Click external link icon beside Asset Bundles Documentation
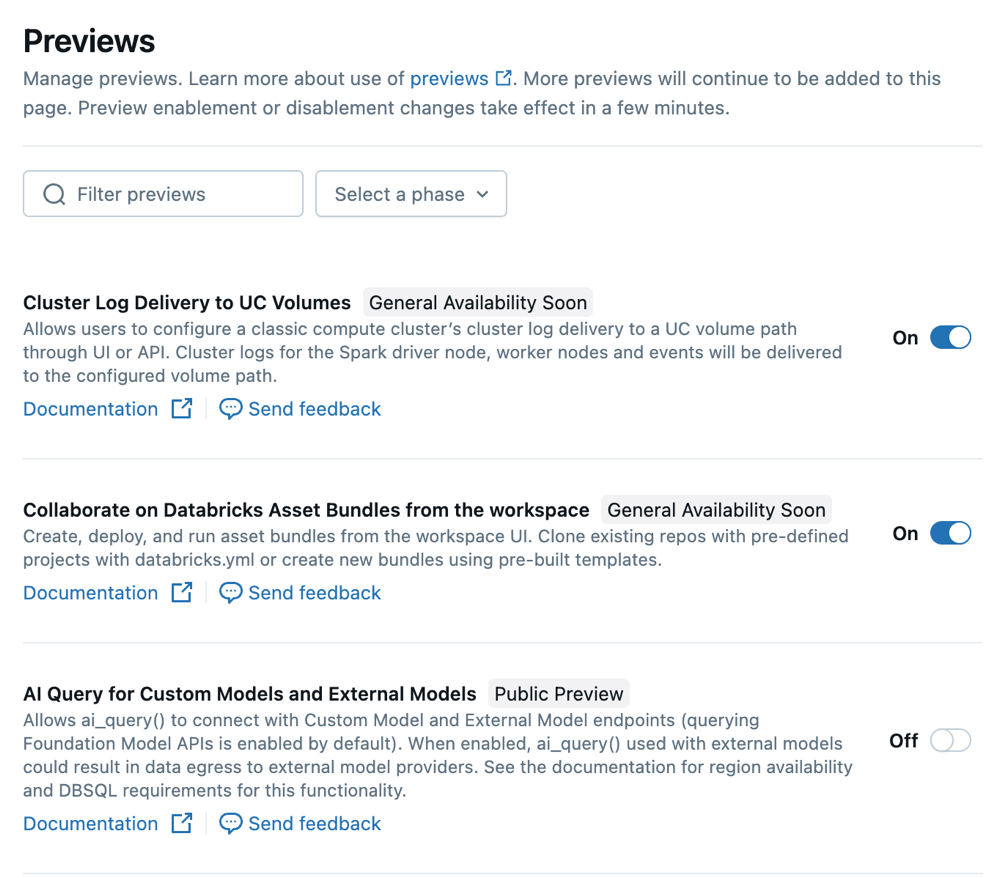This screenshot has width=1000, height=878. (182, 592)
